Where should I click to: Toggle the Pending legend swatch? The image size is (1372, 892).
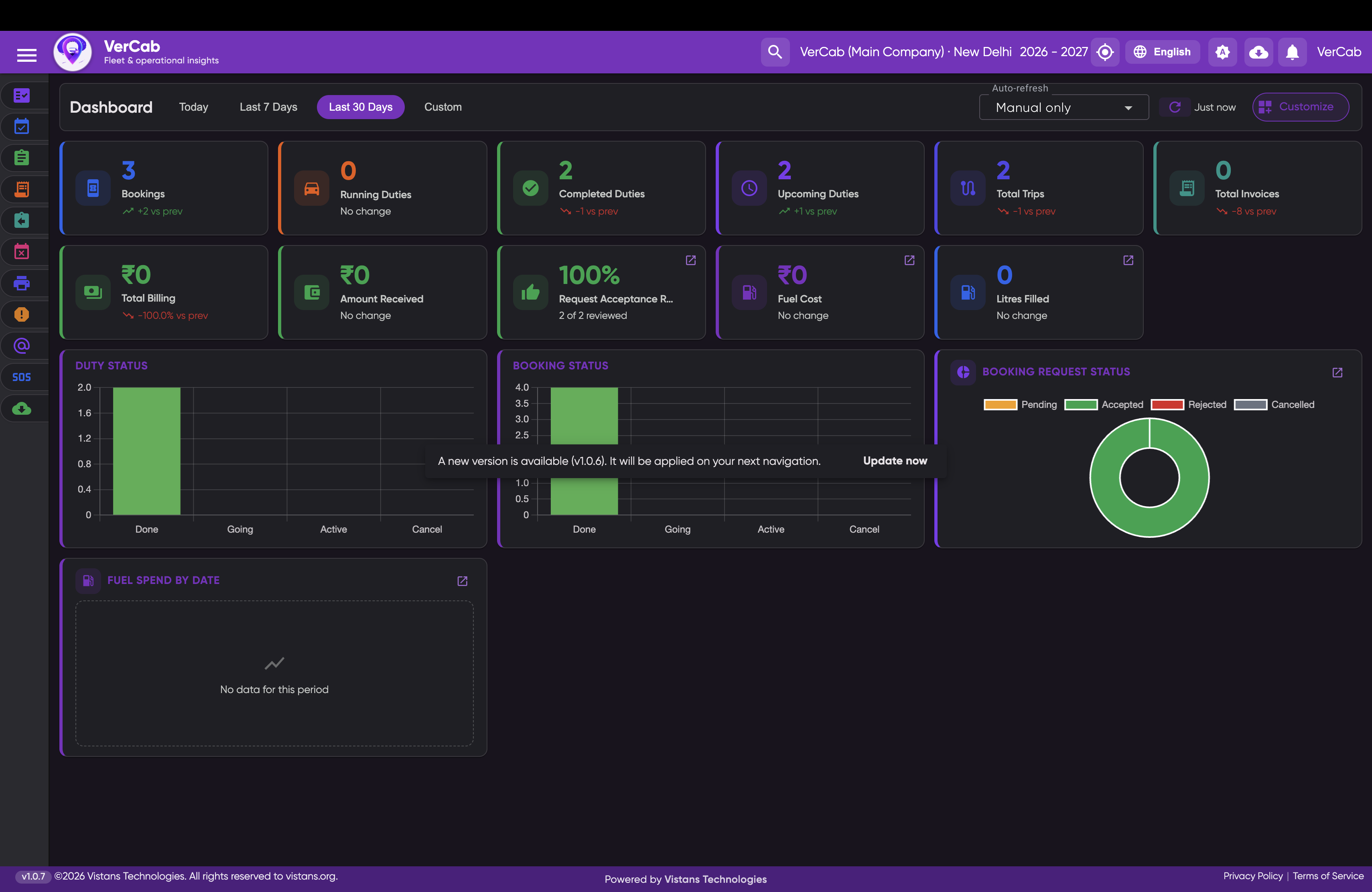(1000, 405)
